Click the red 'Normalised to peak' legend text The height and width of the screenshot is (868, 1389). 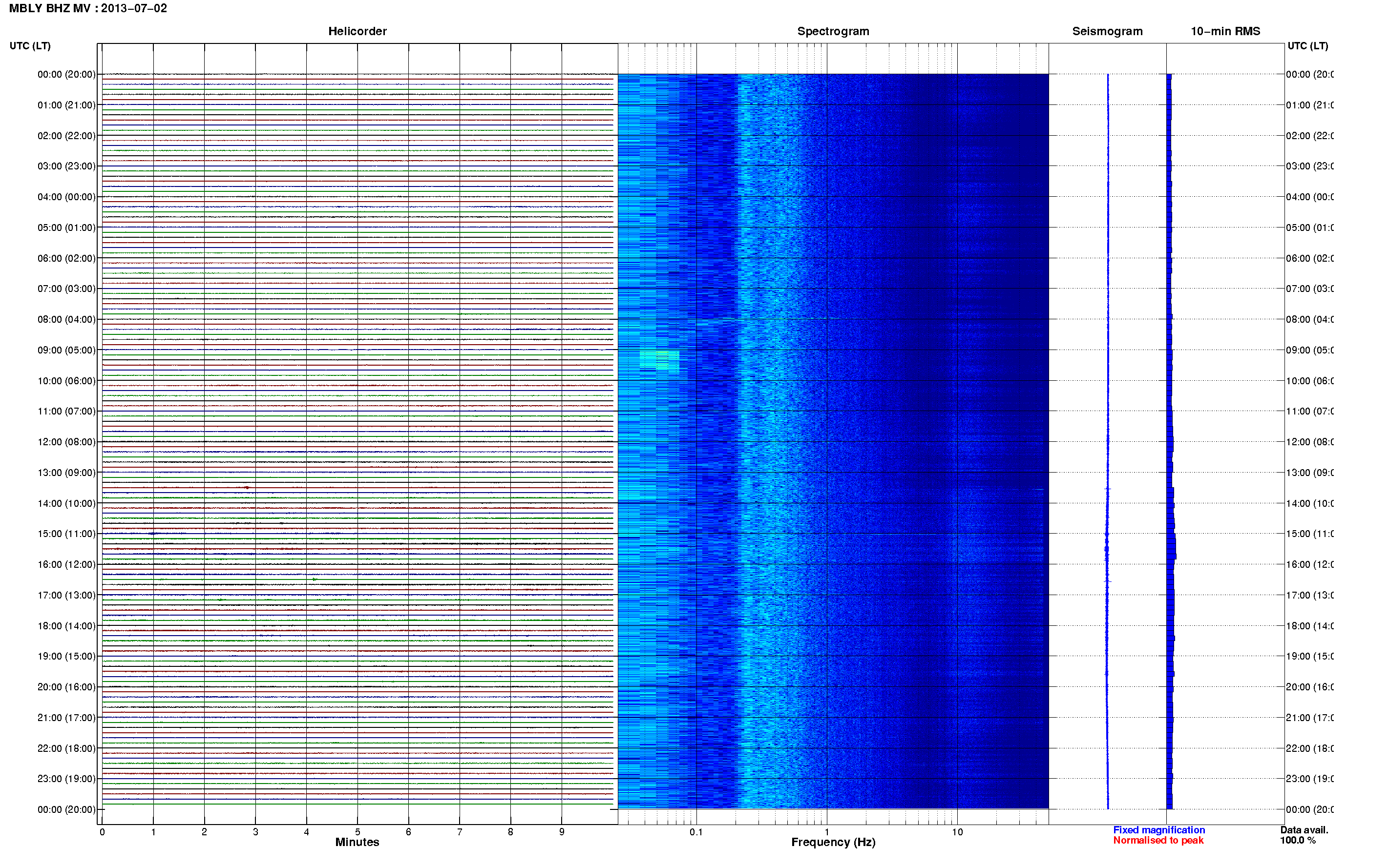click(x=1158, y=841)
